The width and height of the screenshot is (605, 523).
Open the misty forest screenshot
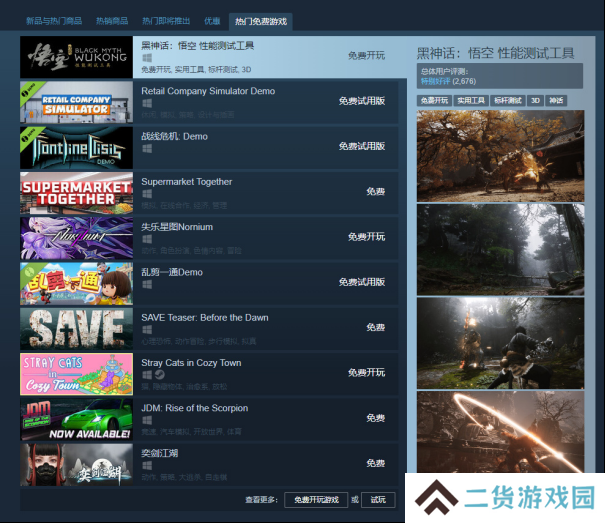(500, 250)
